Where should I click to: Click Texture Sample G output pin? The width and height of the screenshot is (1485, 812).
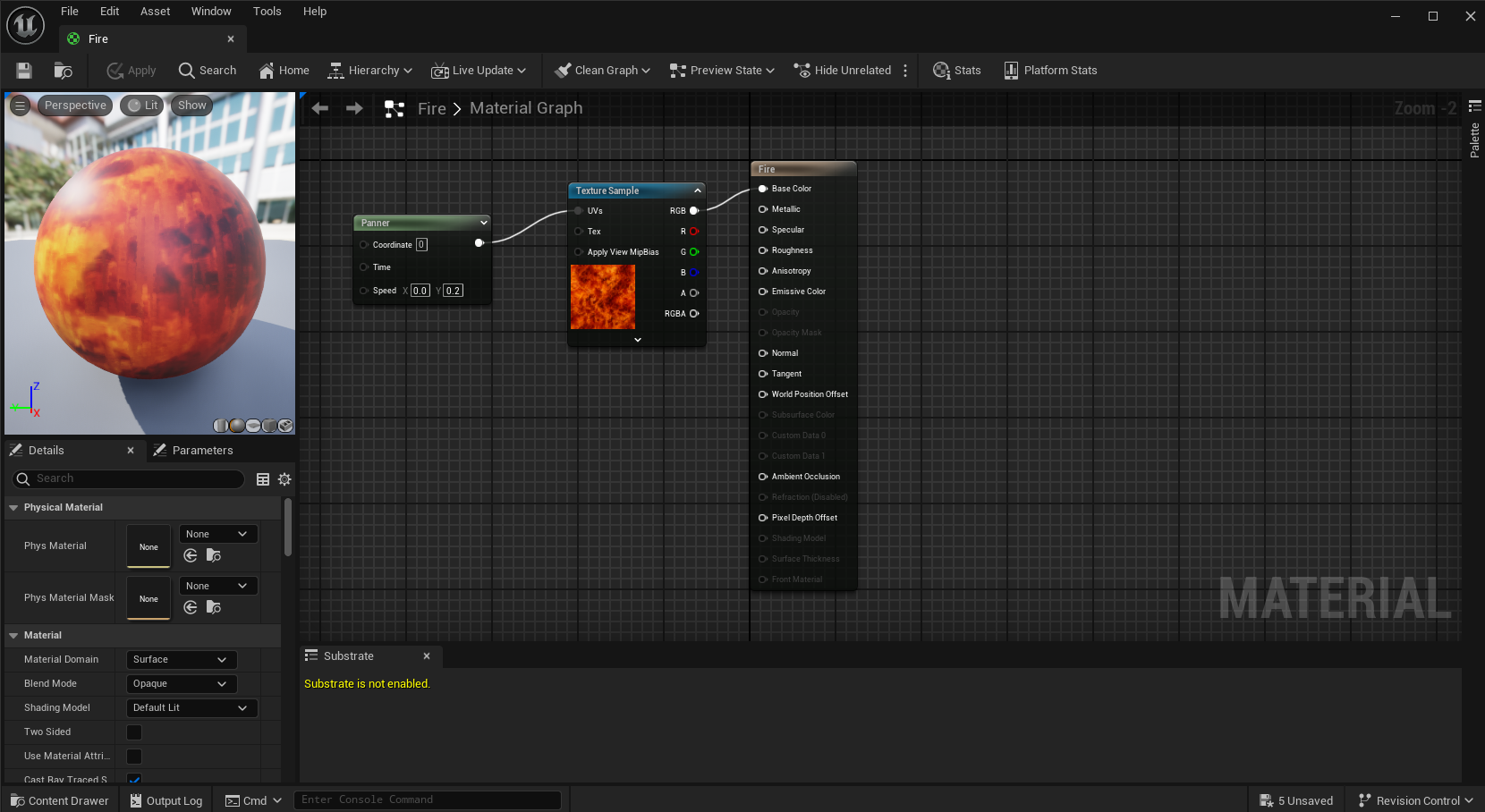[x=694, y=252]
